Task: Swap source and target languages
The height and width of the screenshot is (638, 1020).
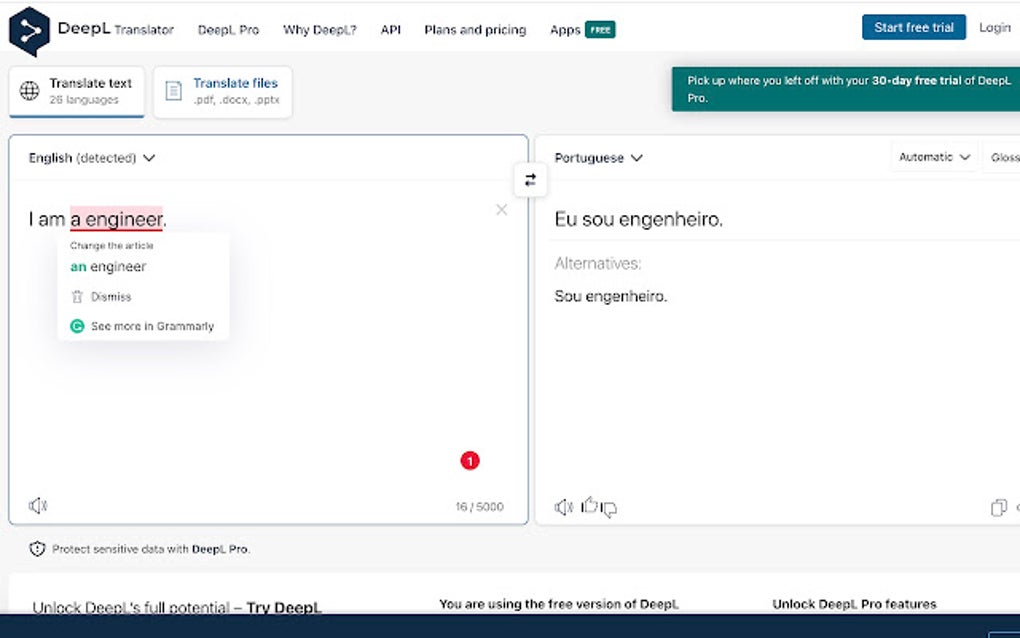Action: coord(530,179)
